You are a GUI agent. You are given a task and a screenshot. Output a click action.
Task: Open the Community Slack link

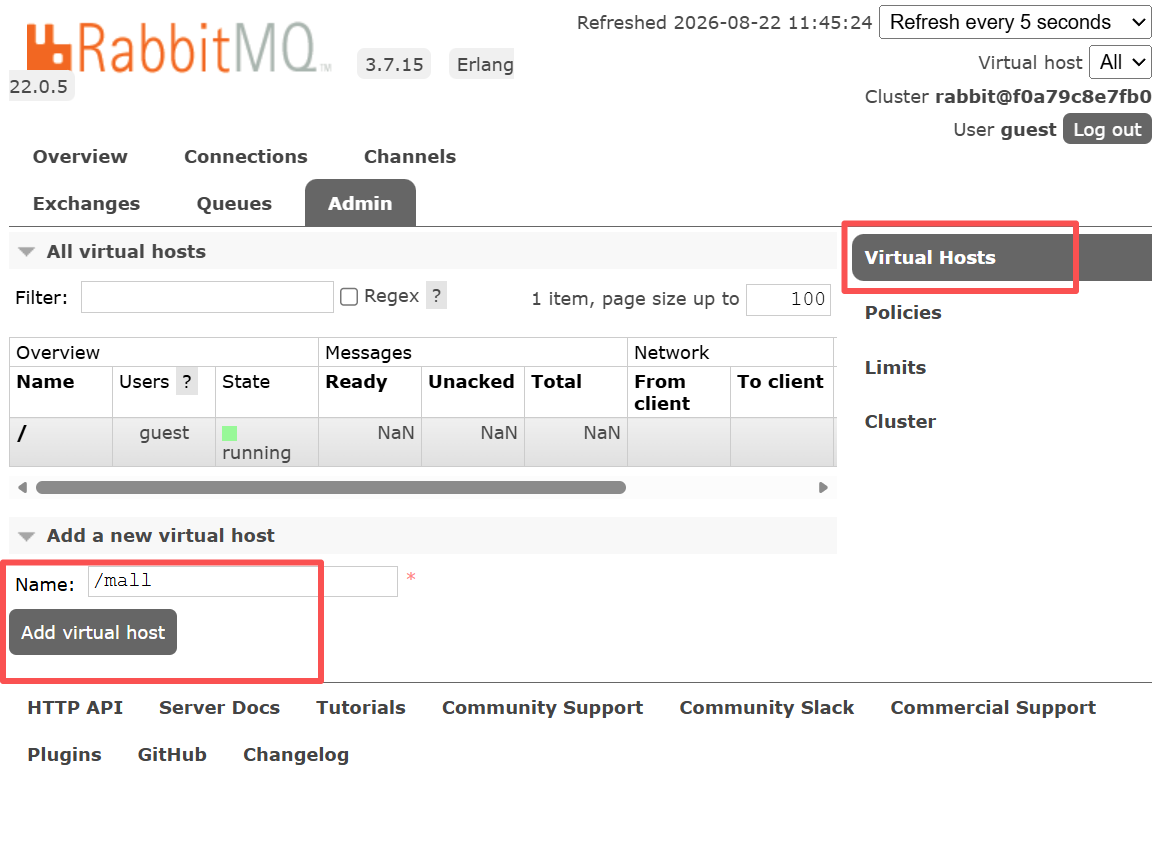click(766, 708)
